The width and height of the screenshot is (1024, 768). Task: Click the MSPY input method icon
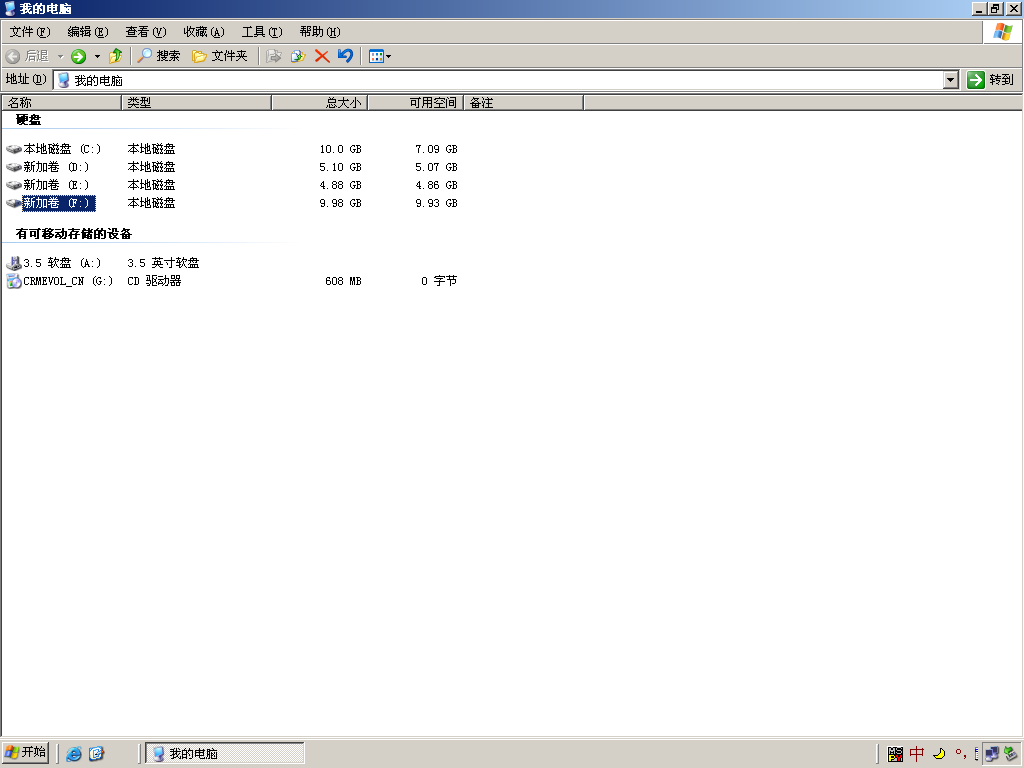(x=895, y=754)
